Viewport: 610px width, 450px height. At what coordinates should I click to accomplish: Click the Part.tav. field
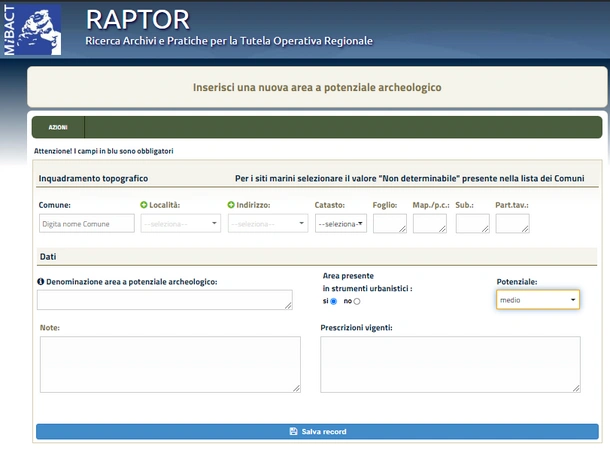point(512,224)
